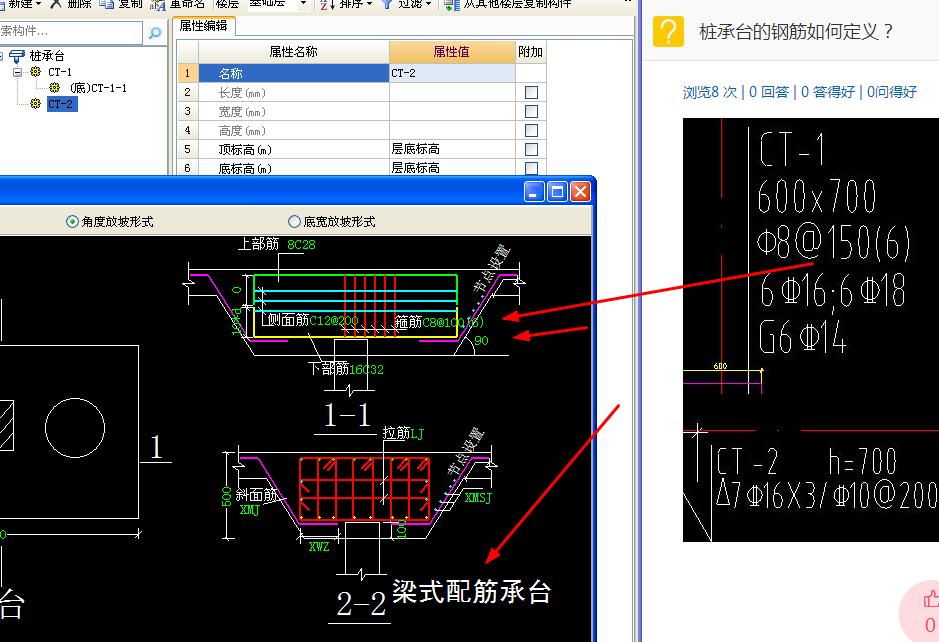Screen dimensions: 939x642
Task: Click the thumbs-up like icon
Action: (930, 598)
